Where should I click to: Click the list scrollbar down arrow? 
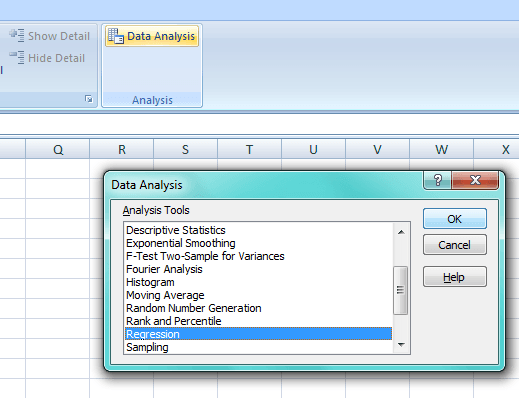pyautogui.click(x=401, y=345)
